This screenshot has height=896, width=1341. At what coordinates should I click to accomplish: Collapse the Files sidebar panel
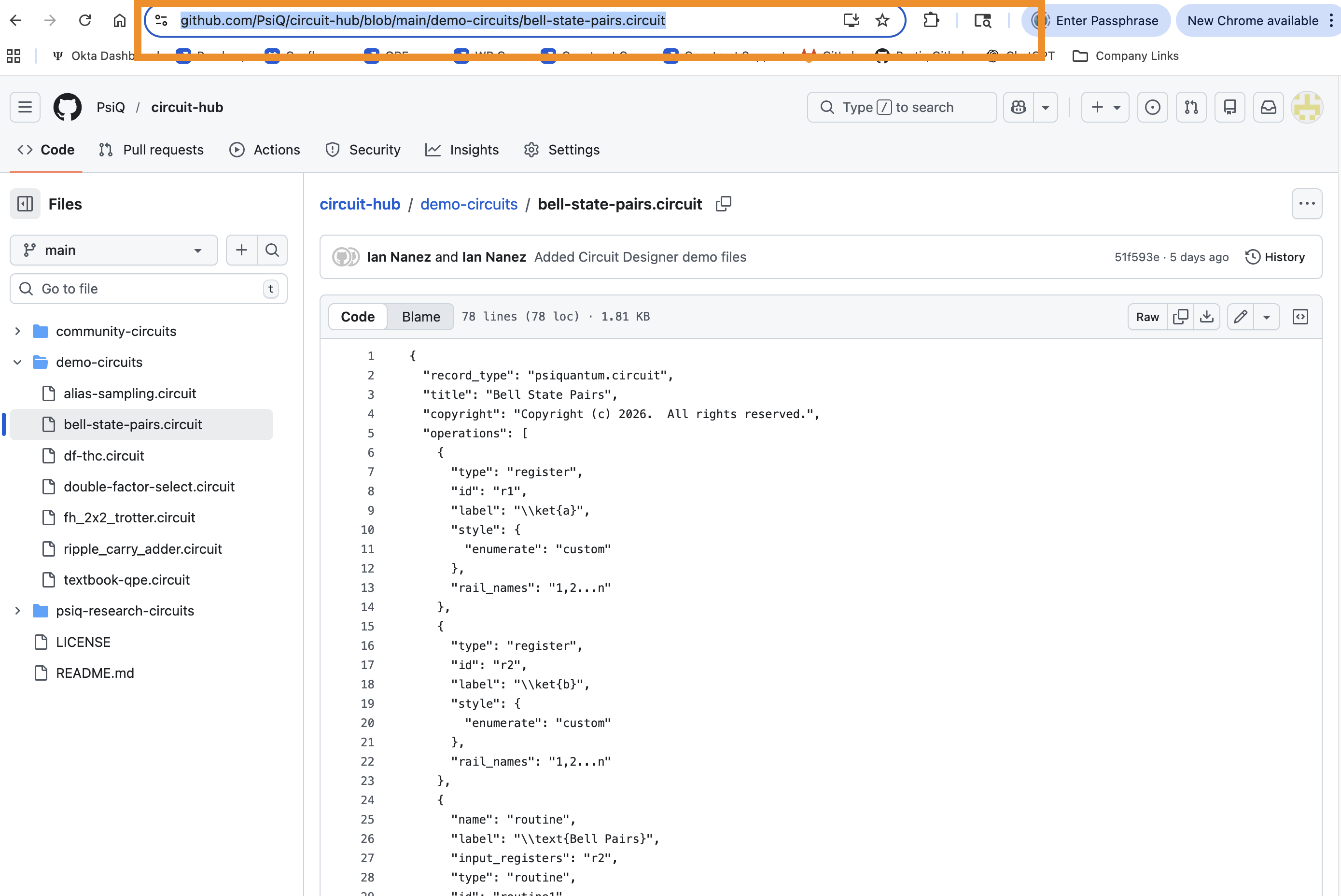coord(25,204)
